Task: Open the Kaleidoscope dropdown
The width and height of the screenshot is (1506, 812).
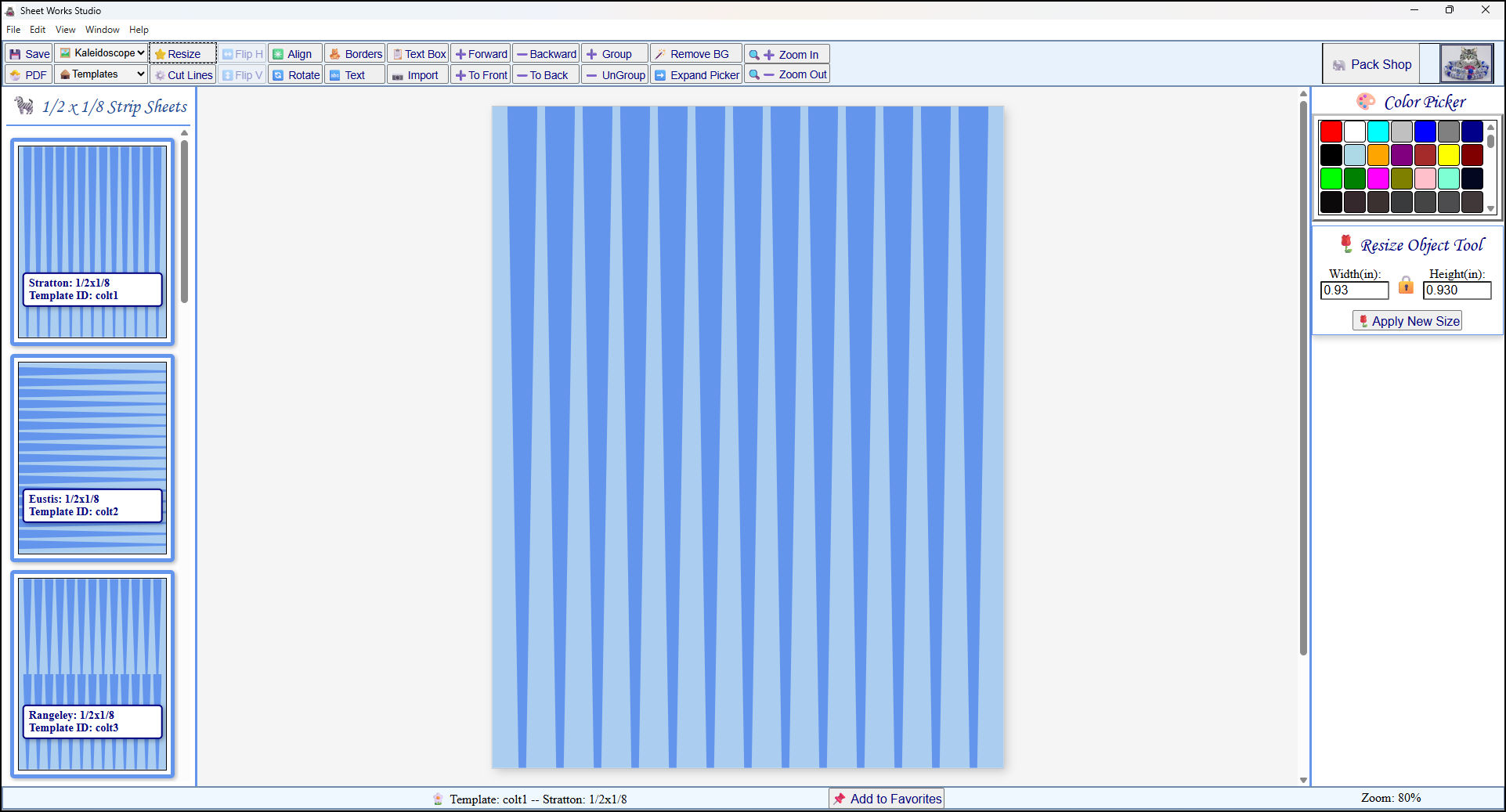Action: [103, 53]
